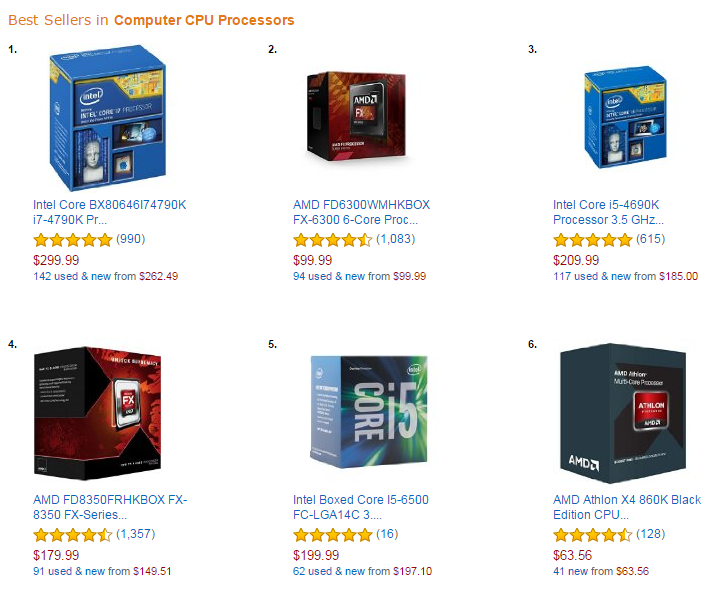The height and width of the screenshot is (600, 720).
Task: Open the Intel Core i5-6500 box image
Action: [x=369, y=412]
